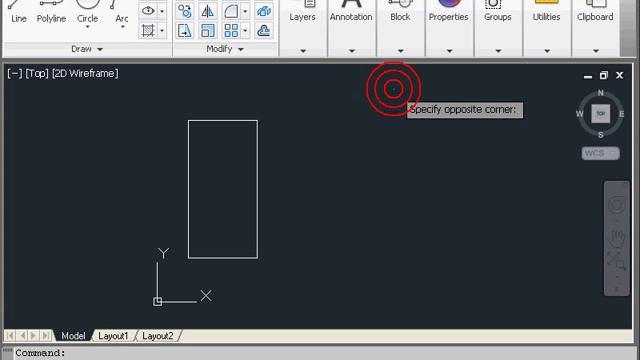Expand the Modify panel title arrow
This screenshot has width=640, height=360.
click(241, 49)
